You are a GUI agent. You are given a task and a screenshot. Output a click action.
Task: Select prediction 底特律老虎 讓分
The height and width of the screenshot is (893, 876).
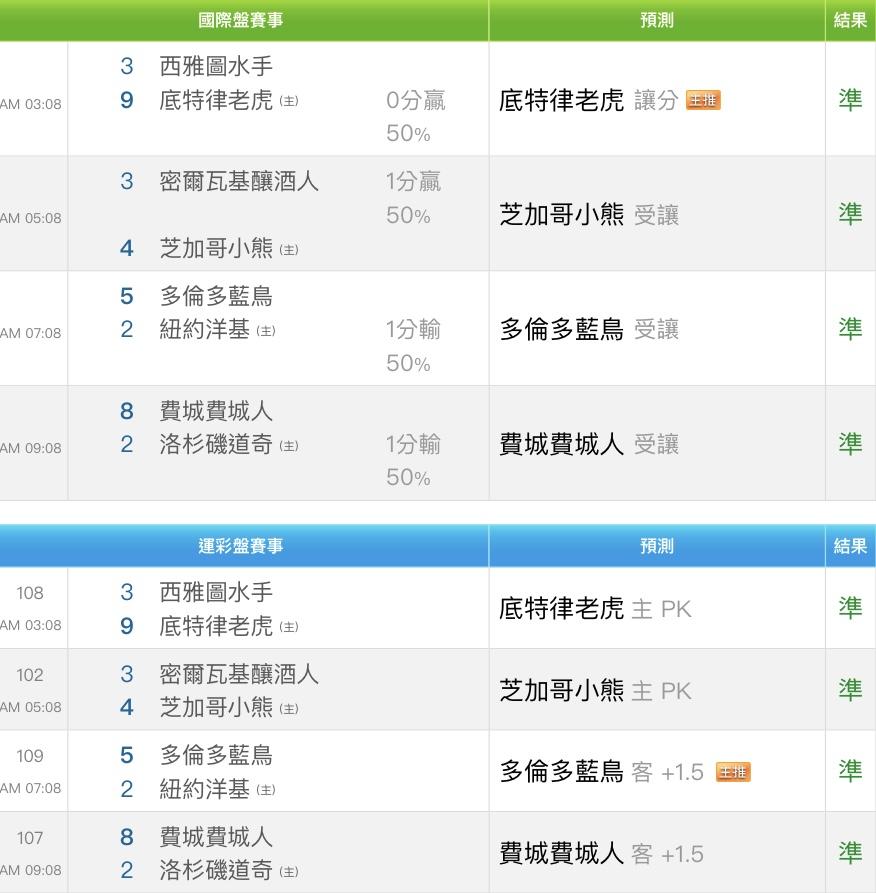click(589, 100)
